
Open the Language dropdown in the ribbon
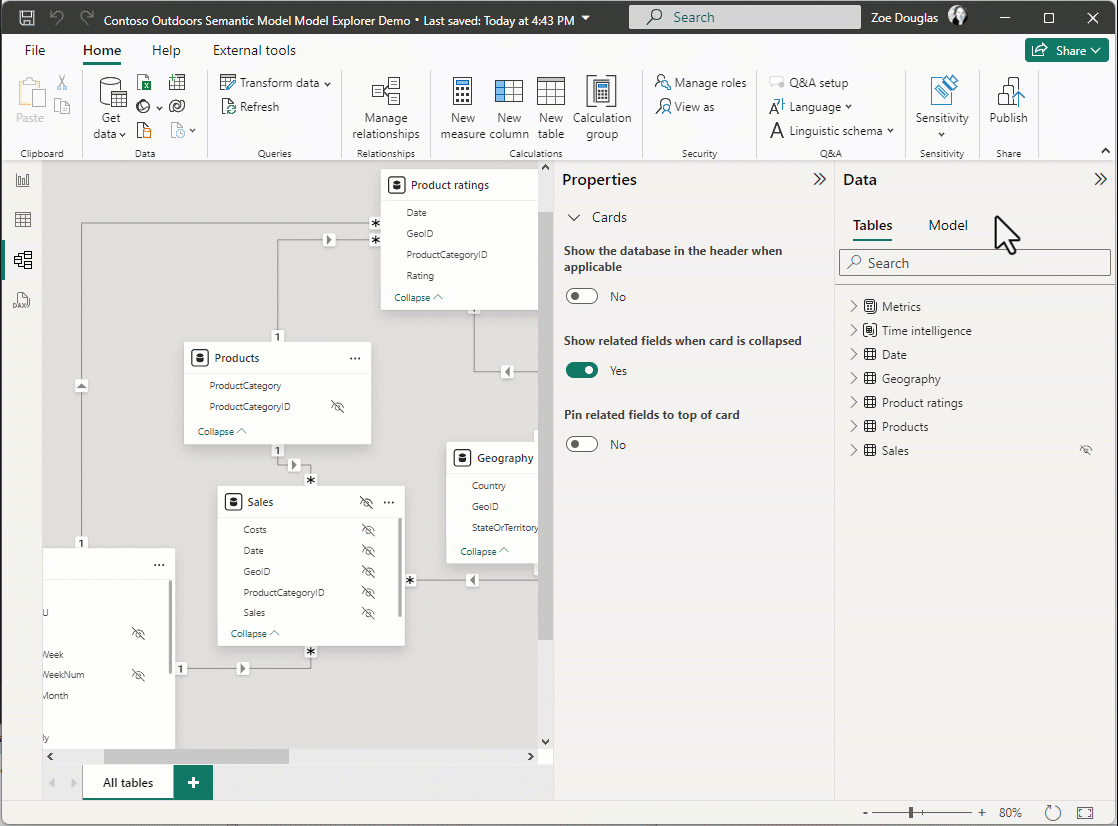pos(811,106)
